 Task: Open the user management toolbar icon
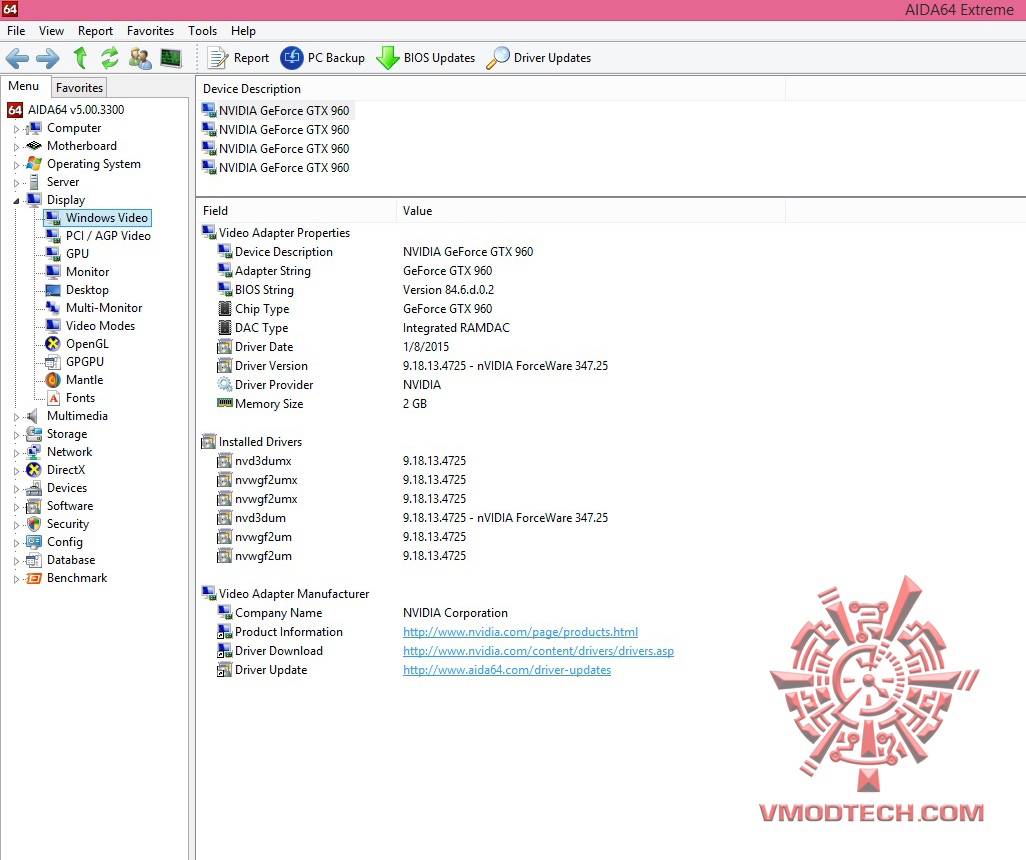tap(139, 58)
